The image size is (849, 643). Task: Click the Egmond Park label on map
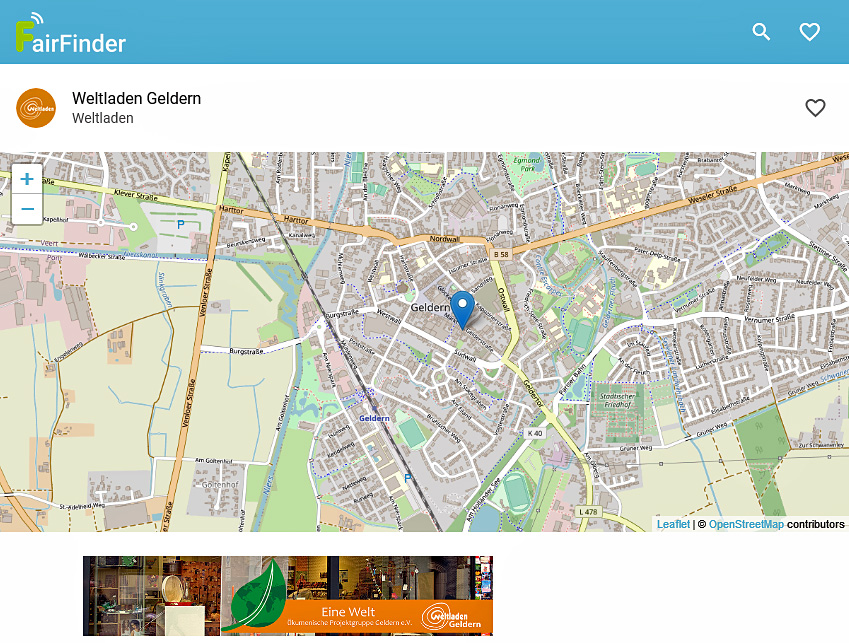[526, 164]
